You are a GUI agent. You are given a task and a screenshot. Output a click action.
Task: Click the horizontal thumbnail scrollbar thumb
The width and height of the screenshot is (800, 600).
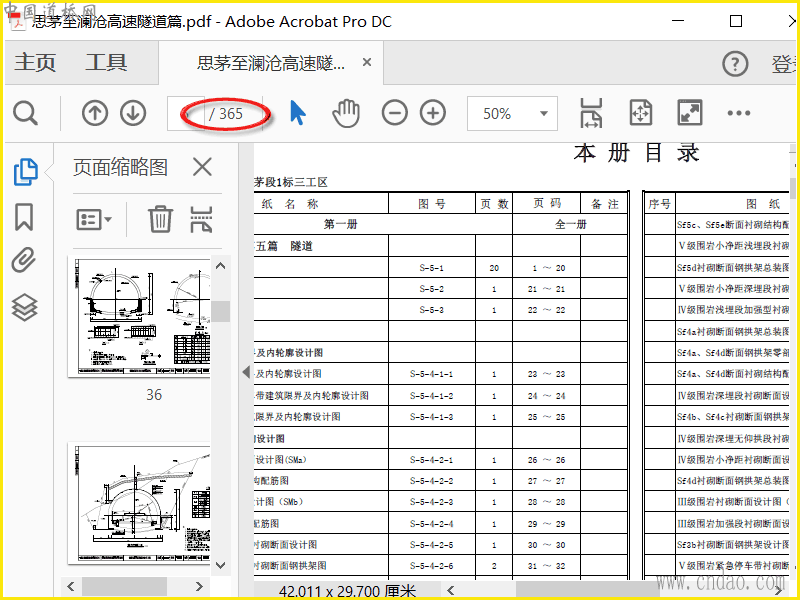pyautogui.click(x=124, y=586)
